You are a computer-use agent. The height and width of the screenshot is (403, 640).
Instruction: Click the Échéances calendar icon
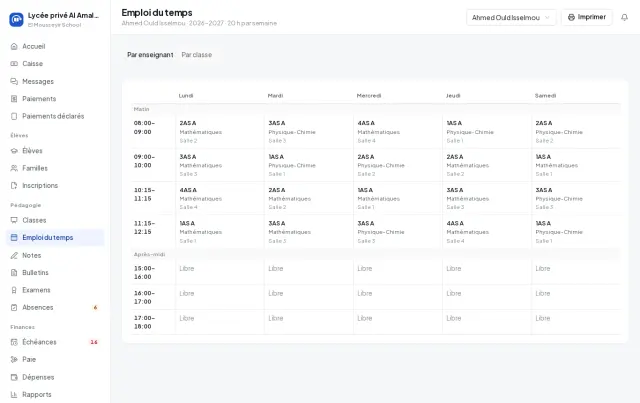(14, 342)
